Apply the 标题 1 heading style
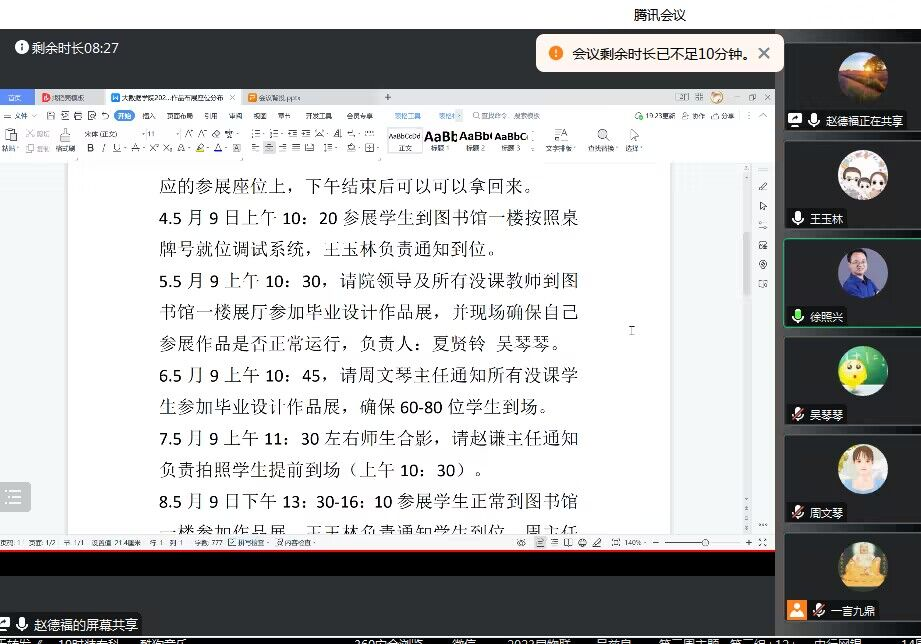921x644 pixels. (440, 138)
